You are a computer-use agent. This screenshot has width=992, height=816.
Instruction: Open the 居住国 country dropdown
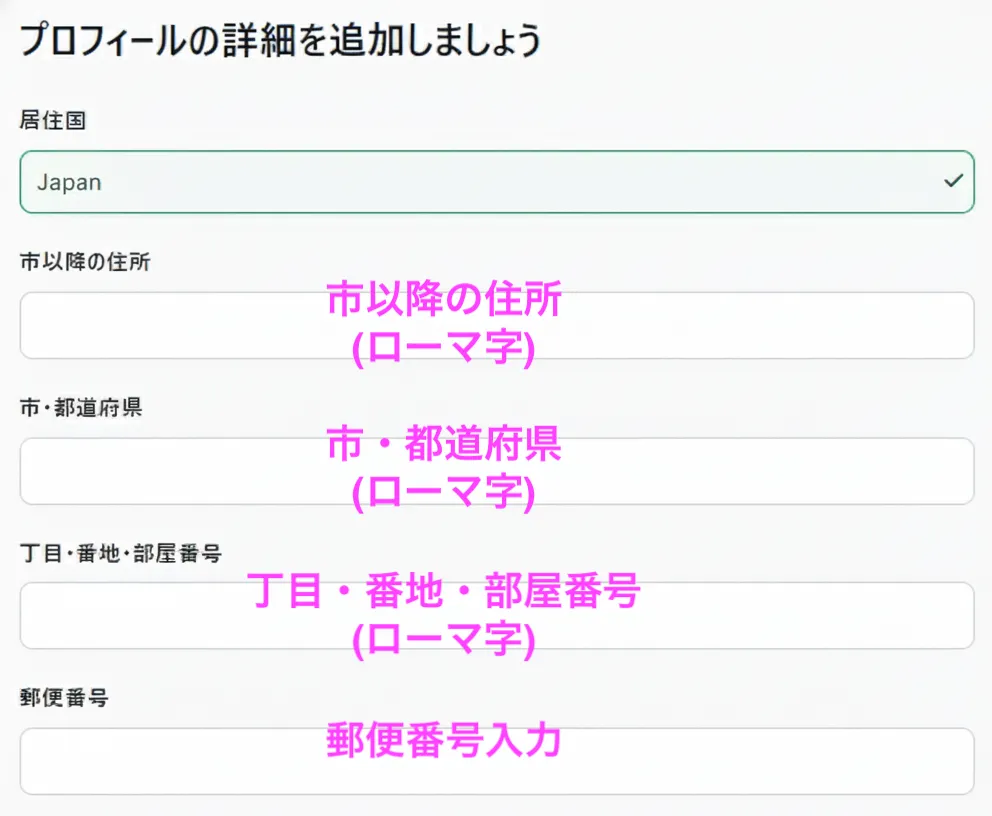point(496,182)
